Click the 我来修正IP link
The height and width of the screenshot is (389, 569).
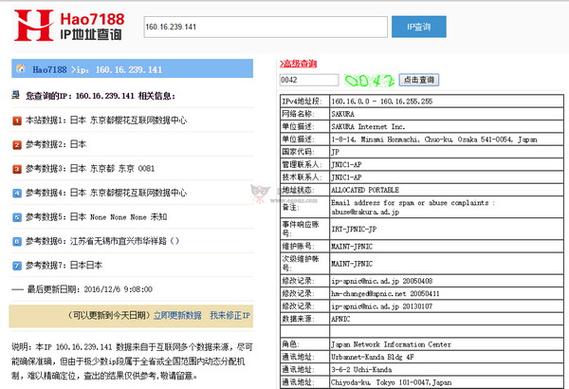click(230, 315)
